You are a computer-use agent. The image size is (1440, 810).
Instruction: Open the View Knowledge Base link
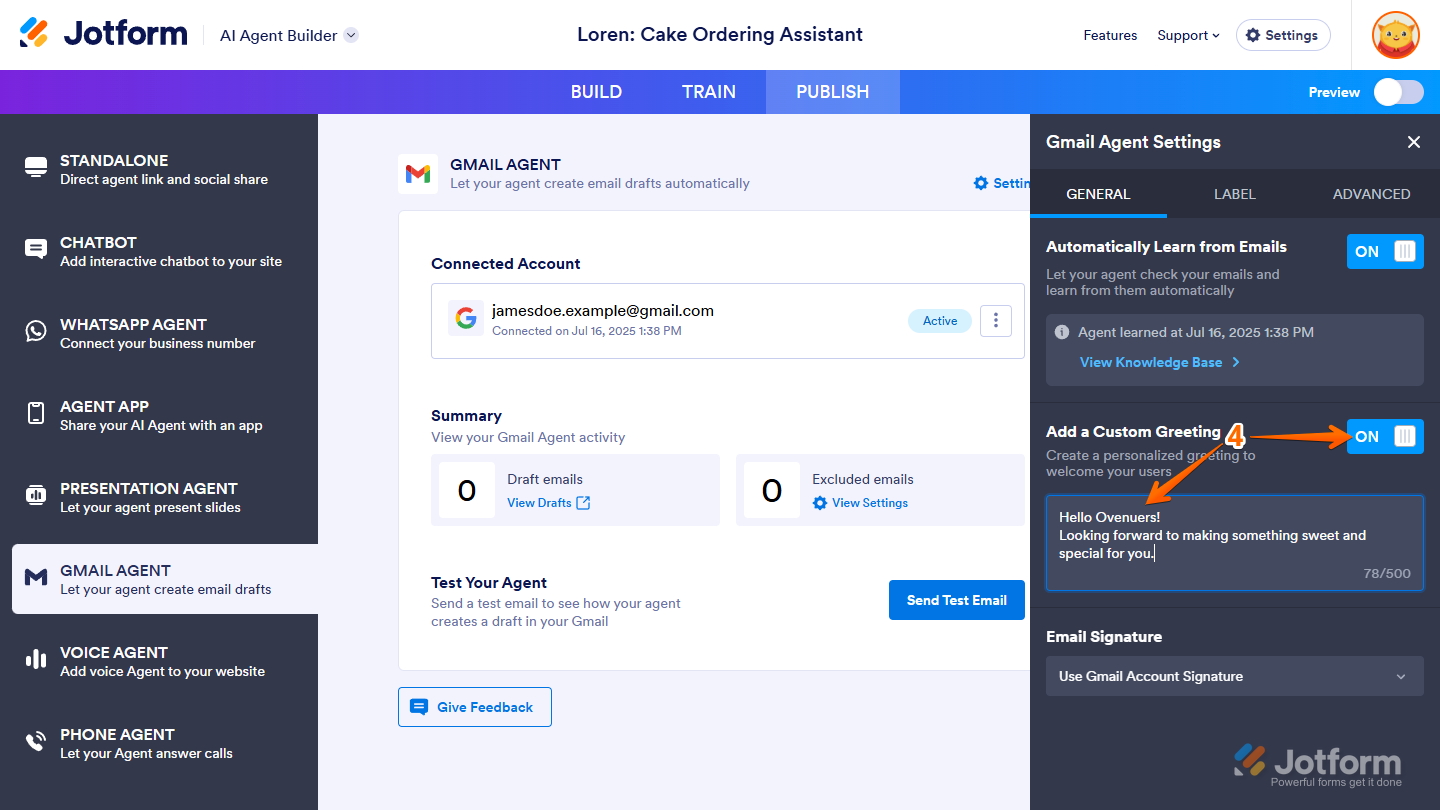pyautogui.click(x=1160, y=362)
